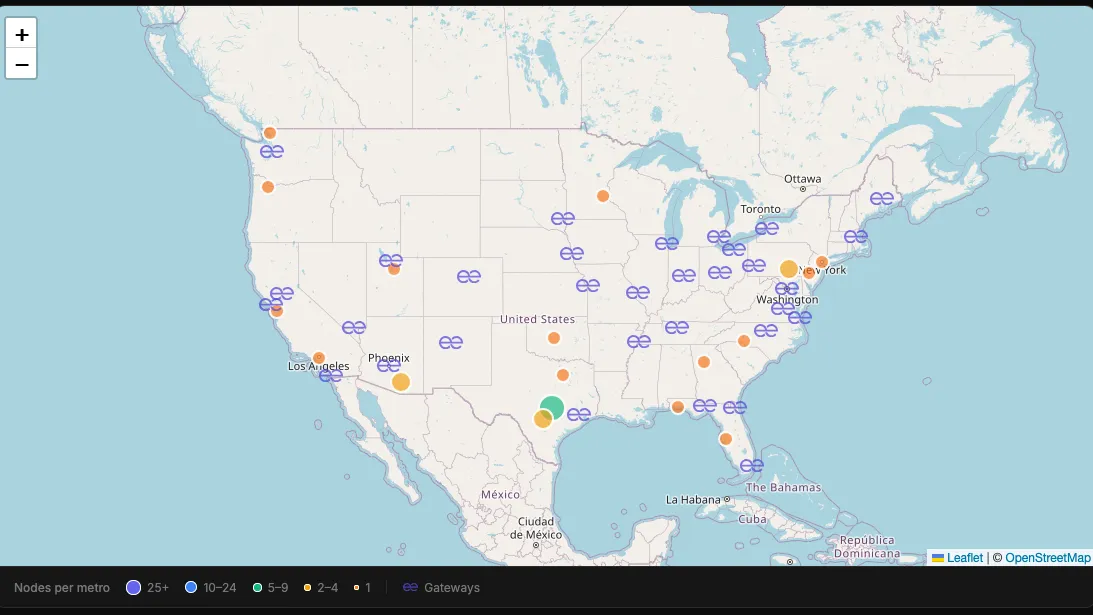The image size is (1093, 615).
Task: Select the gateway marker in Nebraska
Action: tap(572, 253)
